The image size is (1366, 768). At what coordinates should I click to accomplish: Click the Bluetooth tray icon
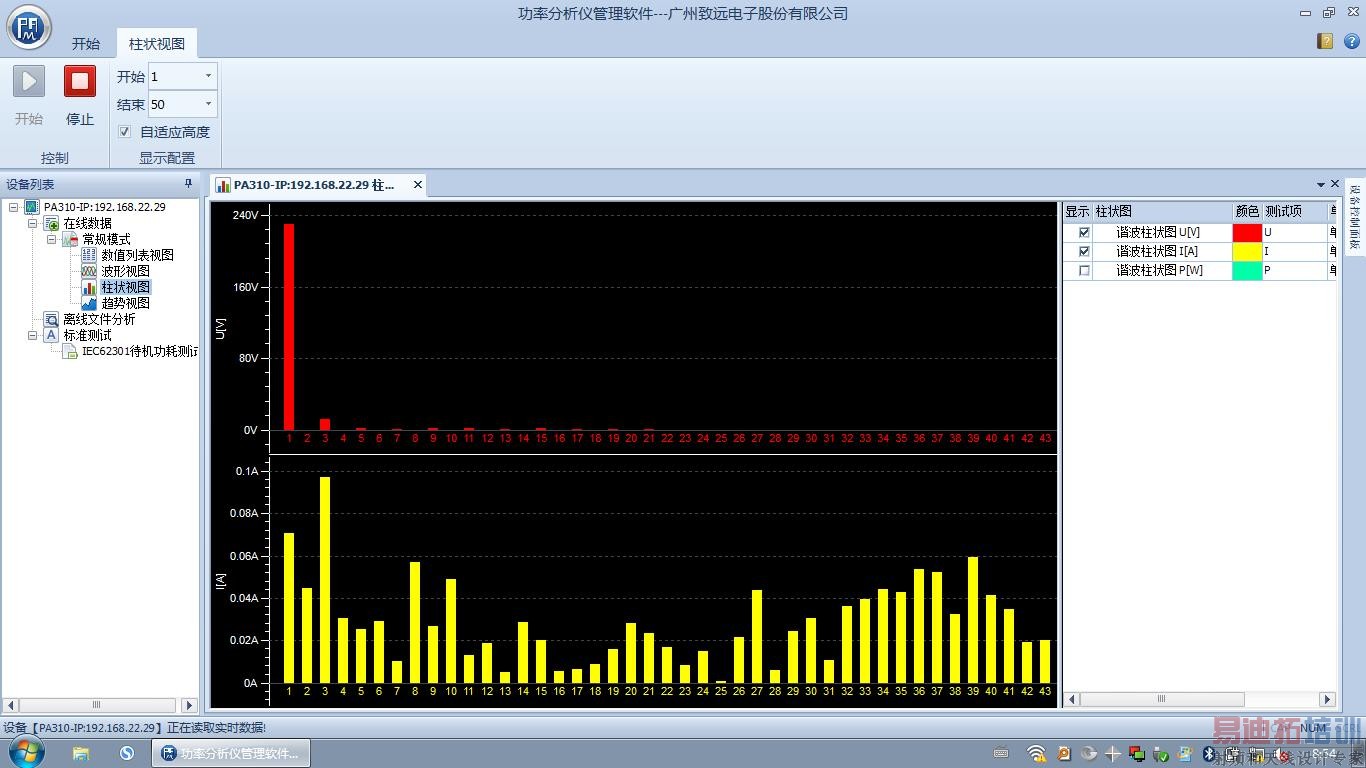coord(1208,753)
